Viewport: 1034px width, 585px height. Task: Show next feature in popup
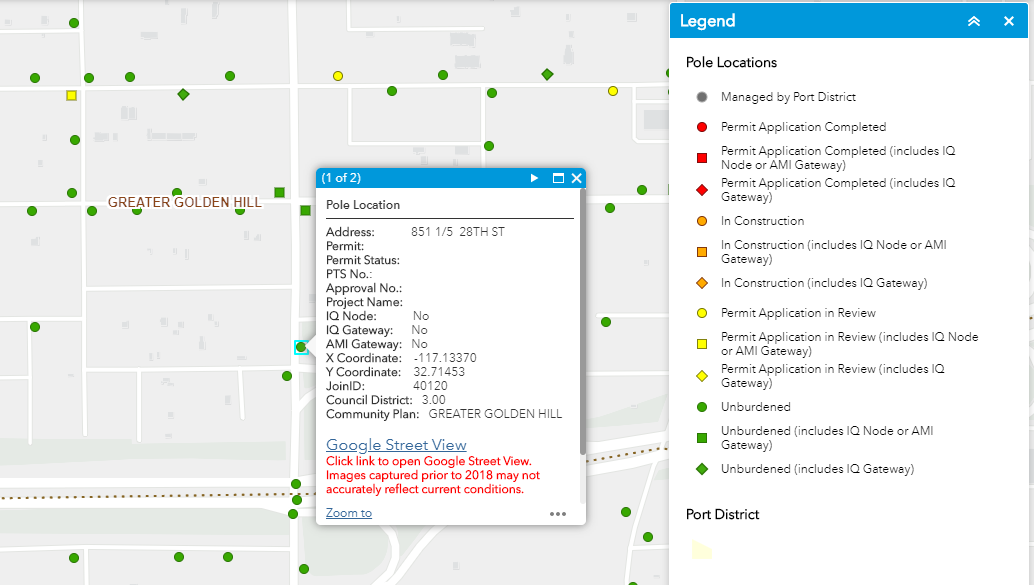pyautogui.click(x=534, y=178)
